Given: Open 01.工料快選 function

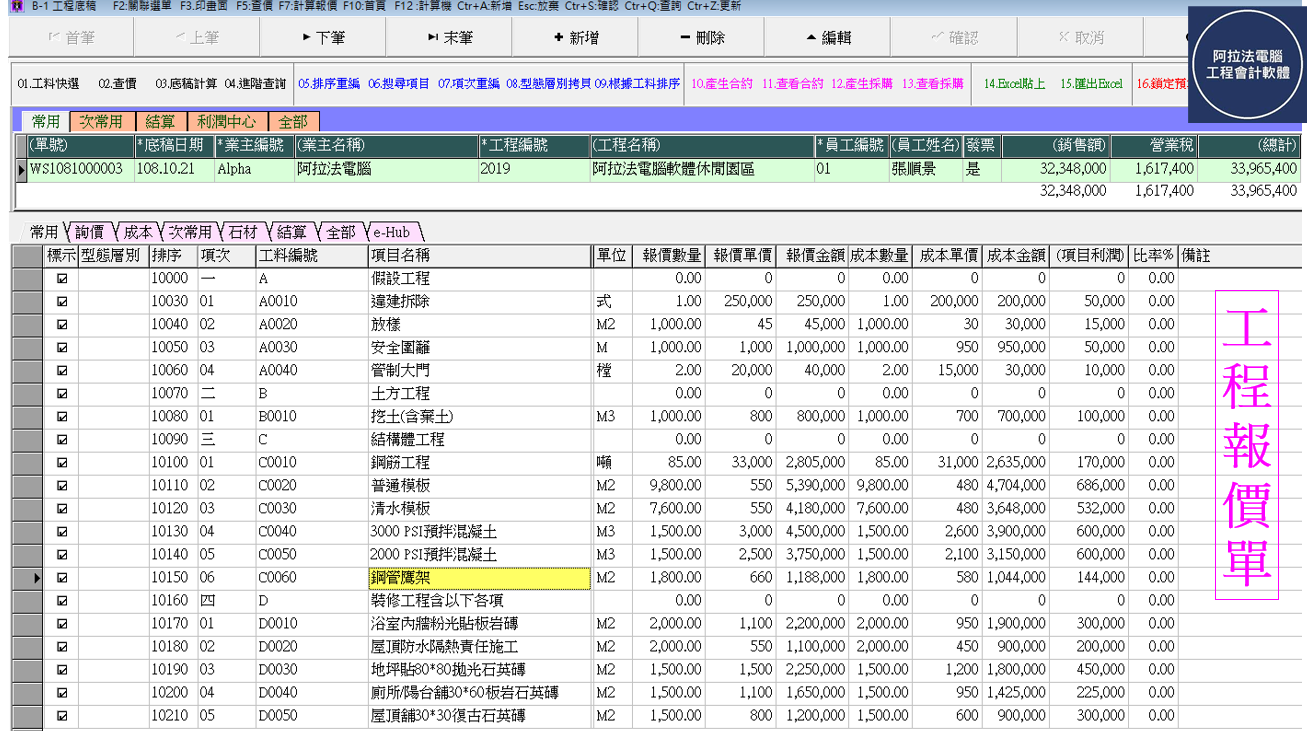Looking at the screenshot, I should (48, 84).
